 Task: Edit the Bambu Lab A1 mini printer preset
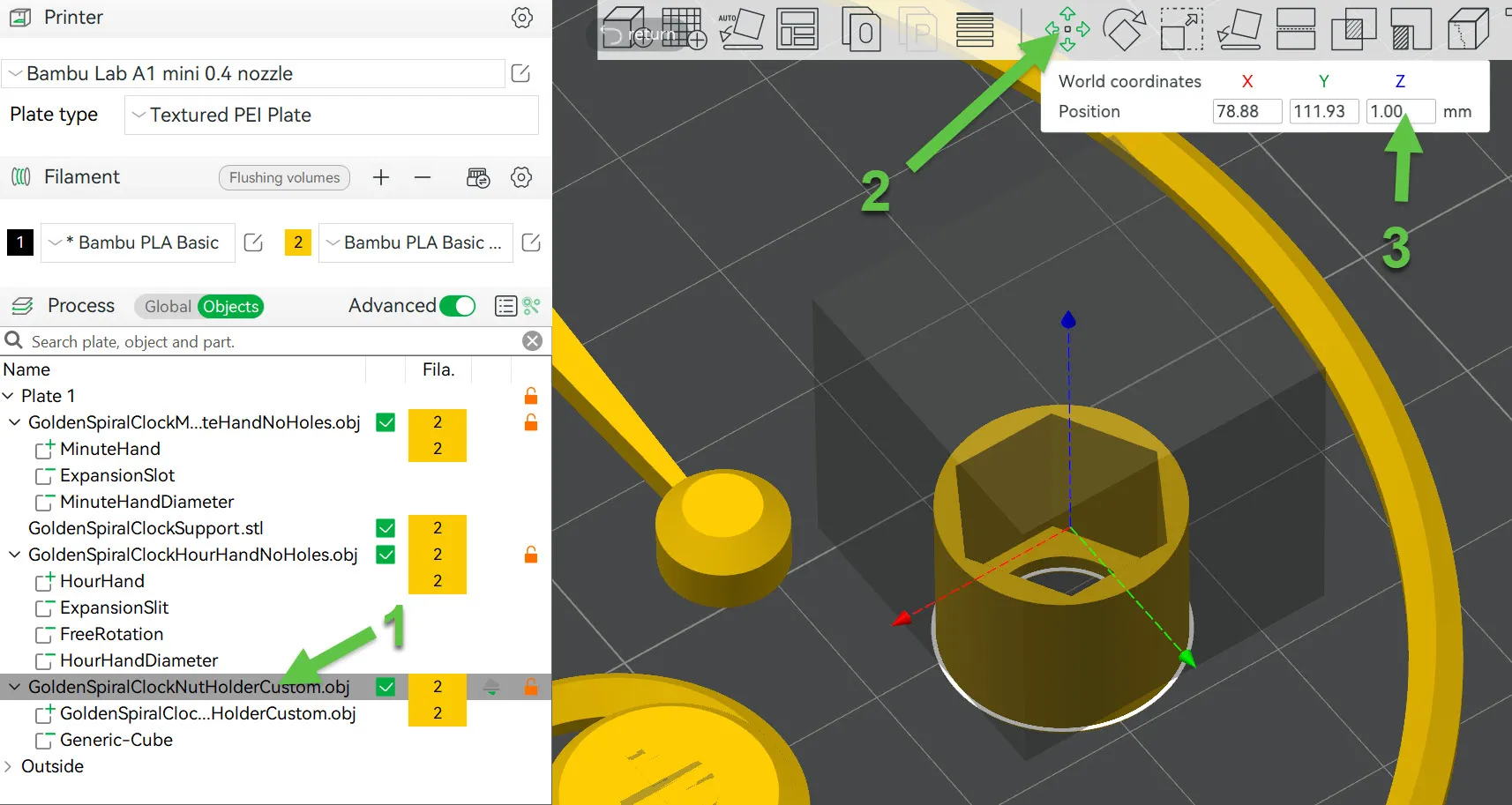(x=520, y=73)
